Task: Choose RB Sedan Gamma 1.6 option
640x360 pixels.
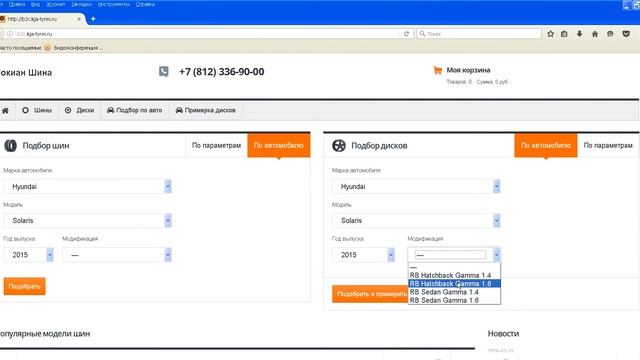Action: [454, 300]
